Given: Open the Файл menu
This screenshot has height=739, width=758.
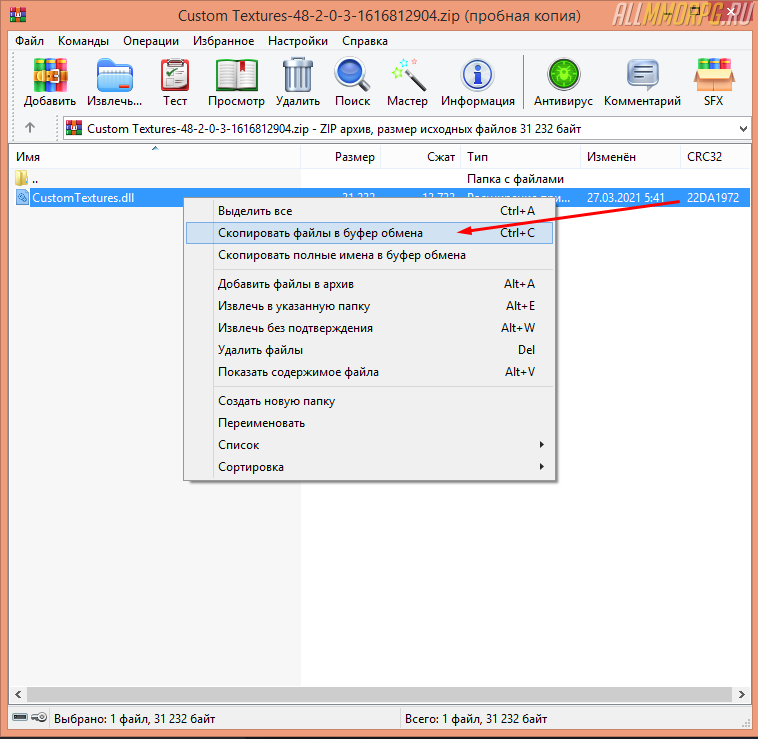Looking at the screenshot, I should tap(29, 41).
